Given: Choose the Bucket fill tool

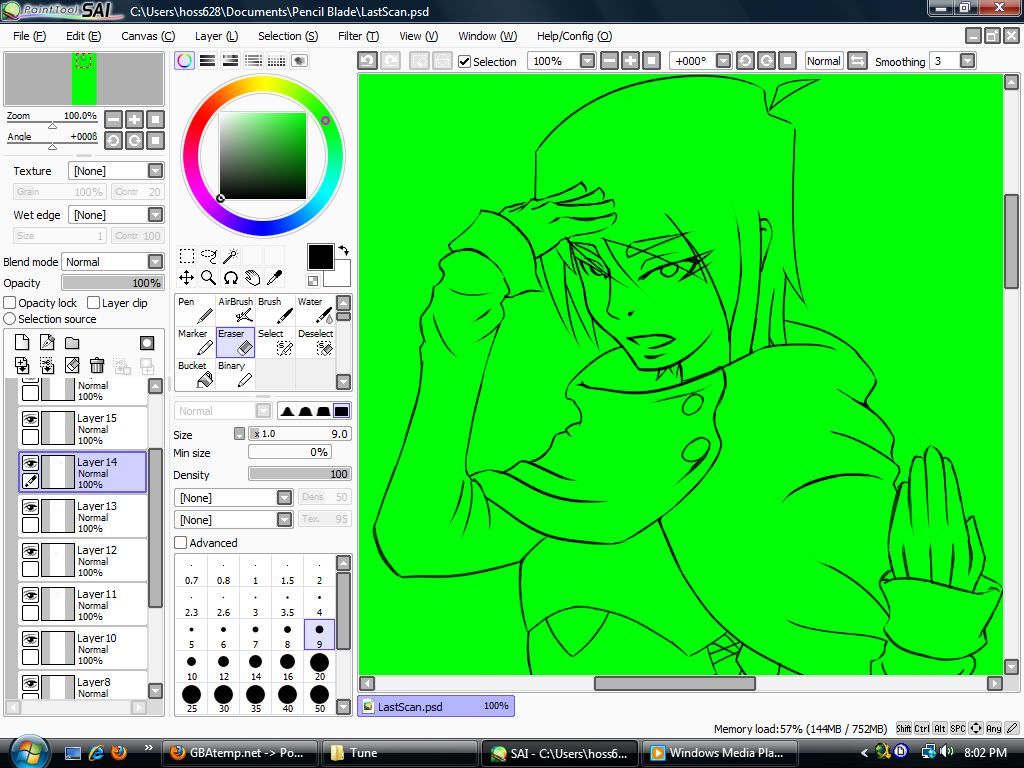Looking at the screenshot, I should [194, 374].
